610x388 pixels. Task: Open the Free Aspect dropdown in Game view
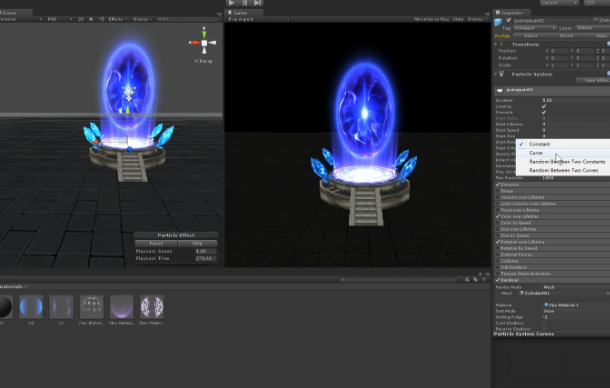click(258, 19)
